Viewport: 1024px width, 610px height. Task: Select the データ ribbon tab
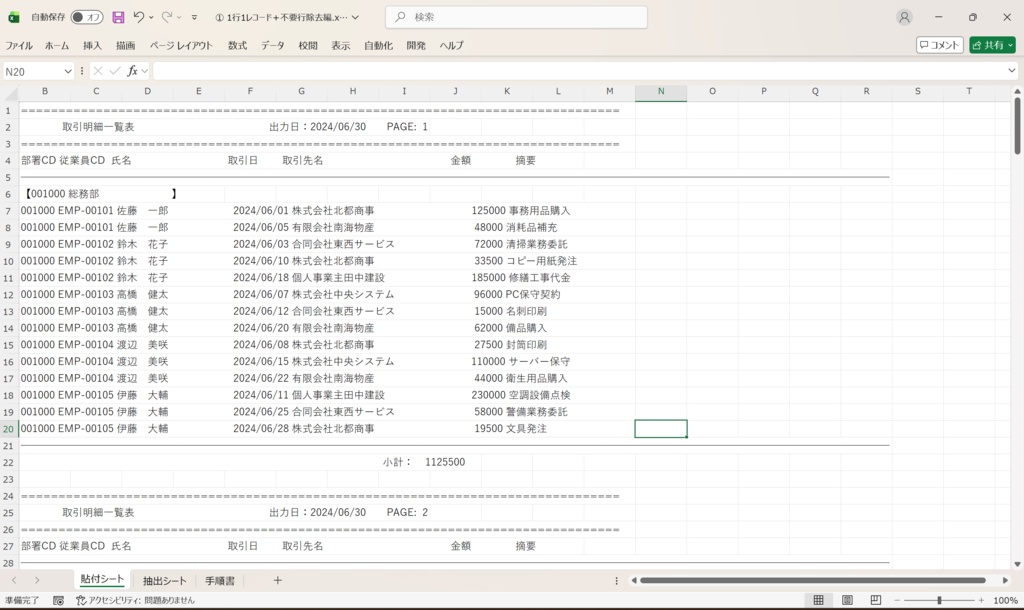tap(272, 46)
